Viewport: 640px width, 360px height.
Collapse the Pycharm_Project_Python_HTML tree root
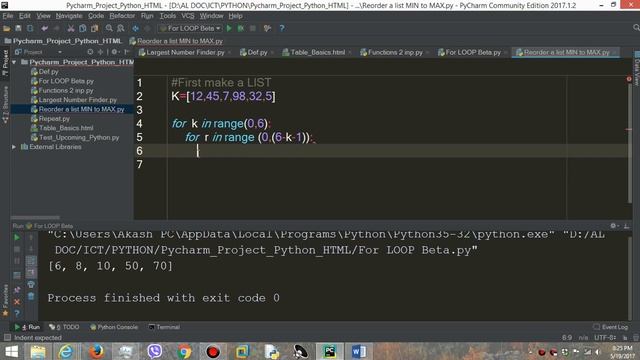coord(14,62)
